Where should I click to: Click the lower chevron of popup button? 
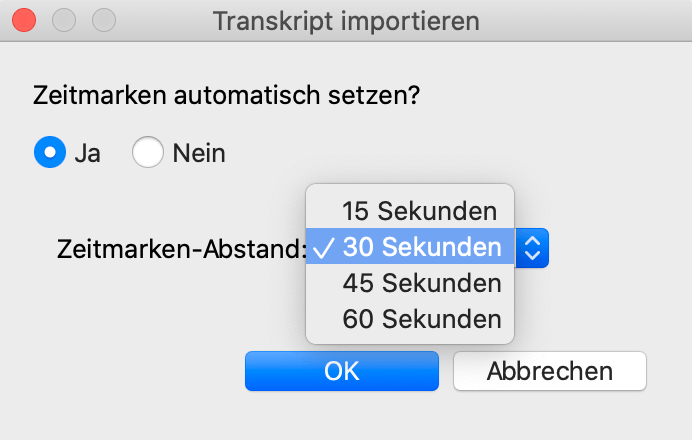click(533, 255)
